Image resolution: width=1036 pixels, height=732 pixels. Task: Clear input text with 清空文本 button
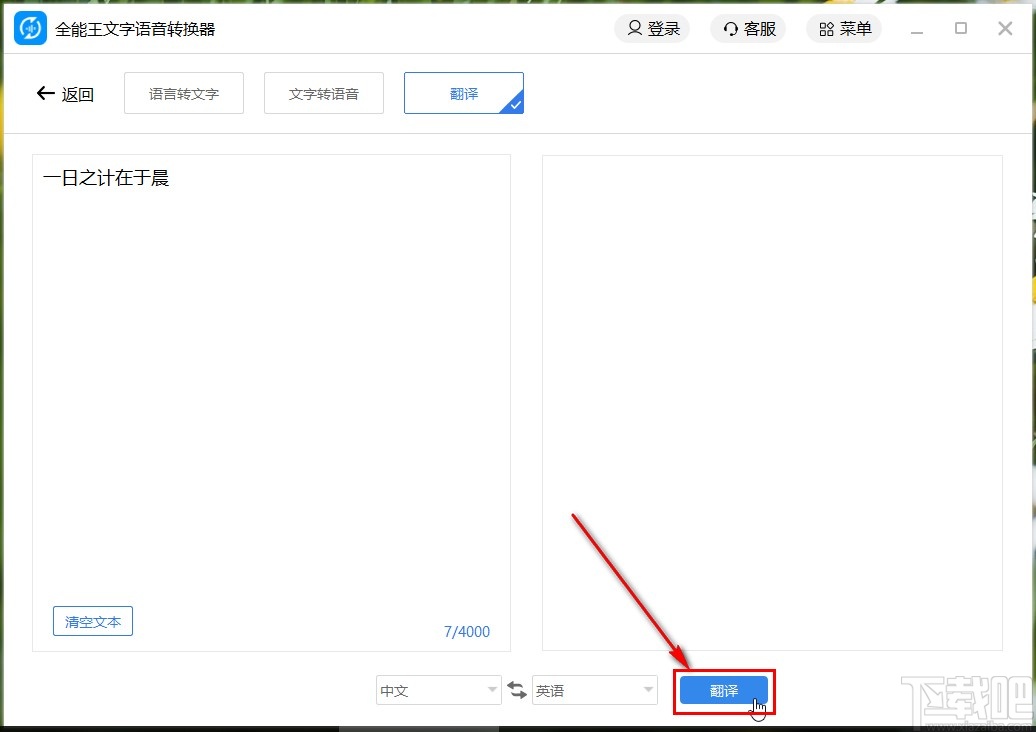point(92,621)
